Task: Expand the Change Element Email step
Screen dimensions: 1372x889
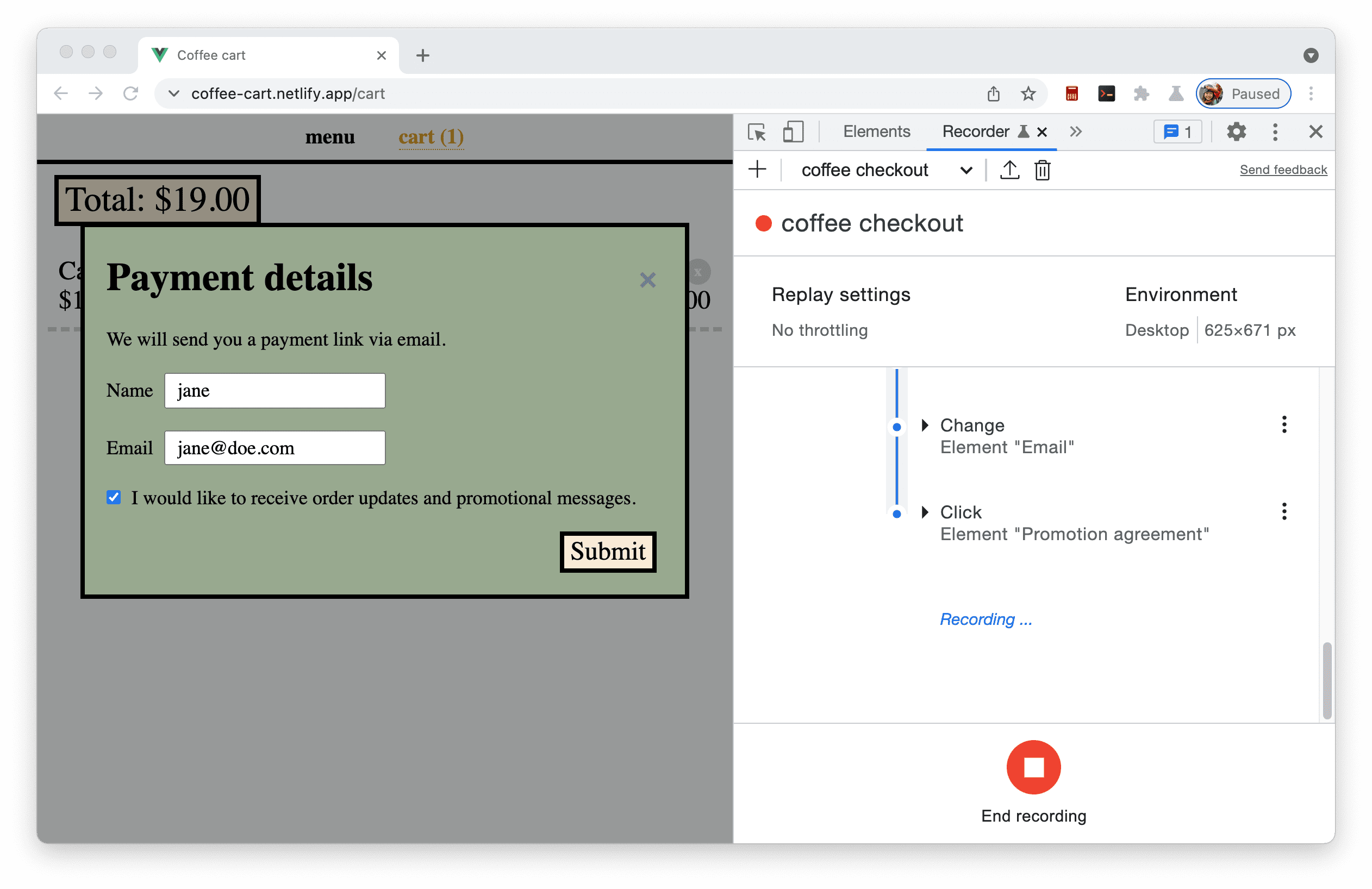Action: click(924, 425)
